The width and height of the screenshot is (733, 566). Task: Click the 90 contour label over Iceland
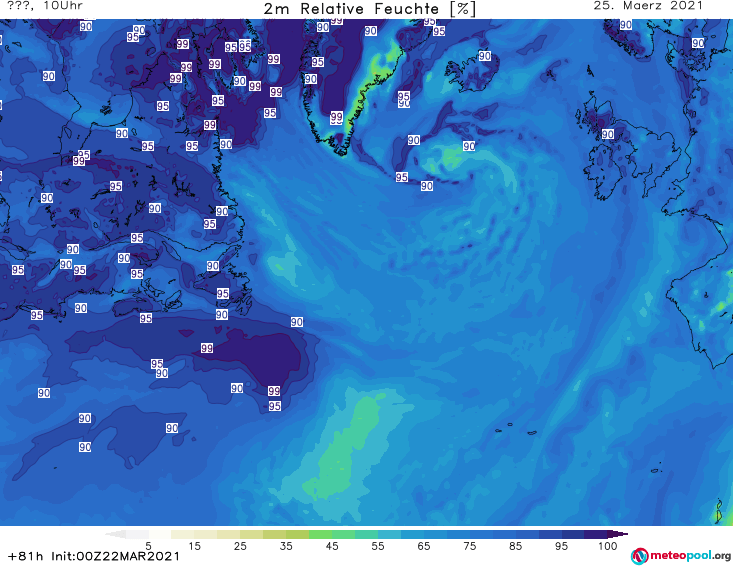coord(485,56)
